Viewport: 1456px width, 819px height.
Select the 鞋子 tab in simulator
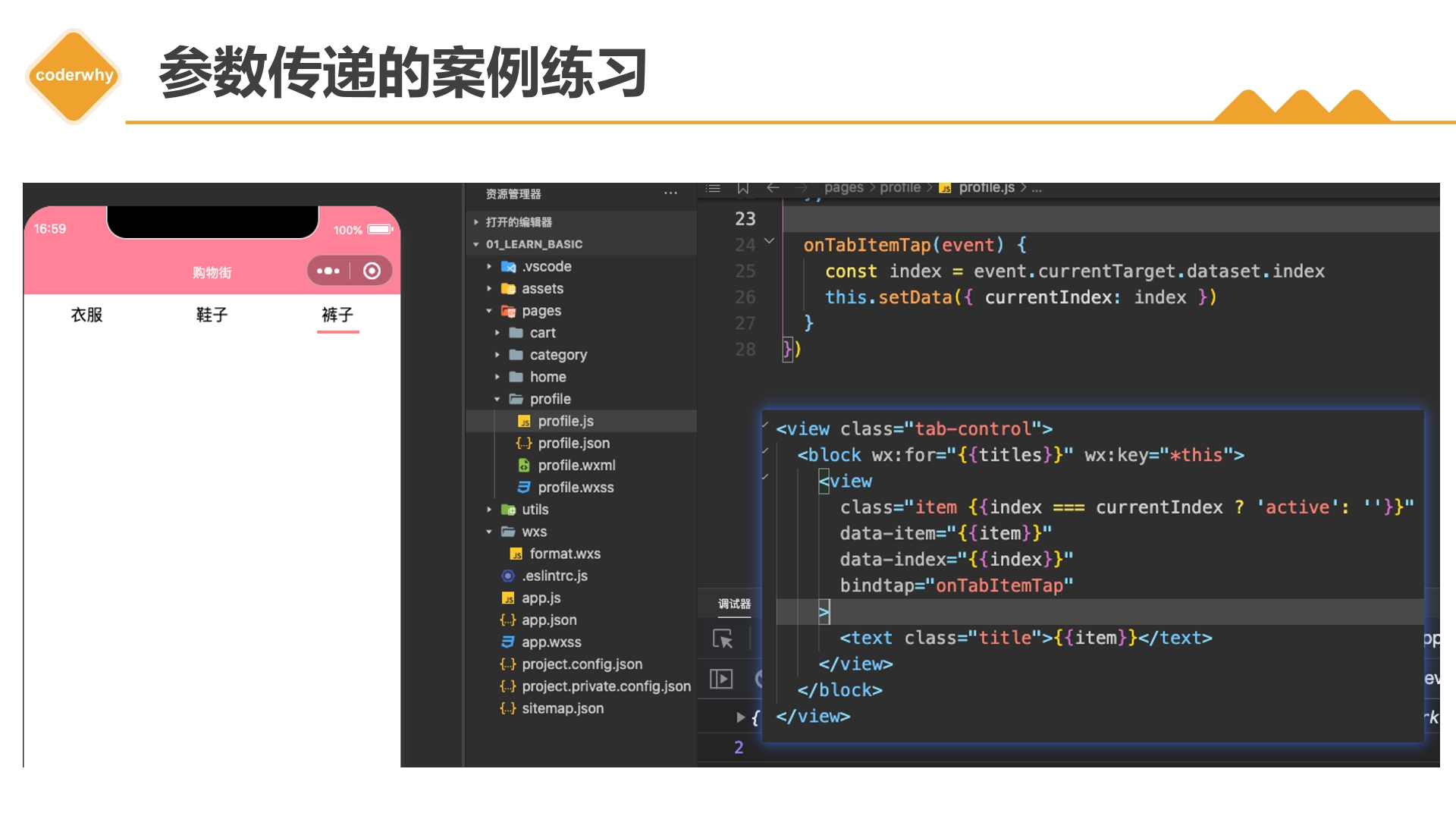coord(212,315)
